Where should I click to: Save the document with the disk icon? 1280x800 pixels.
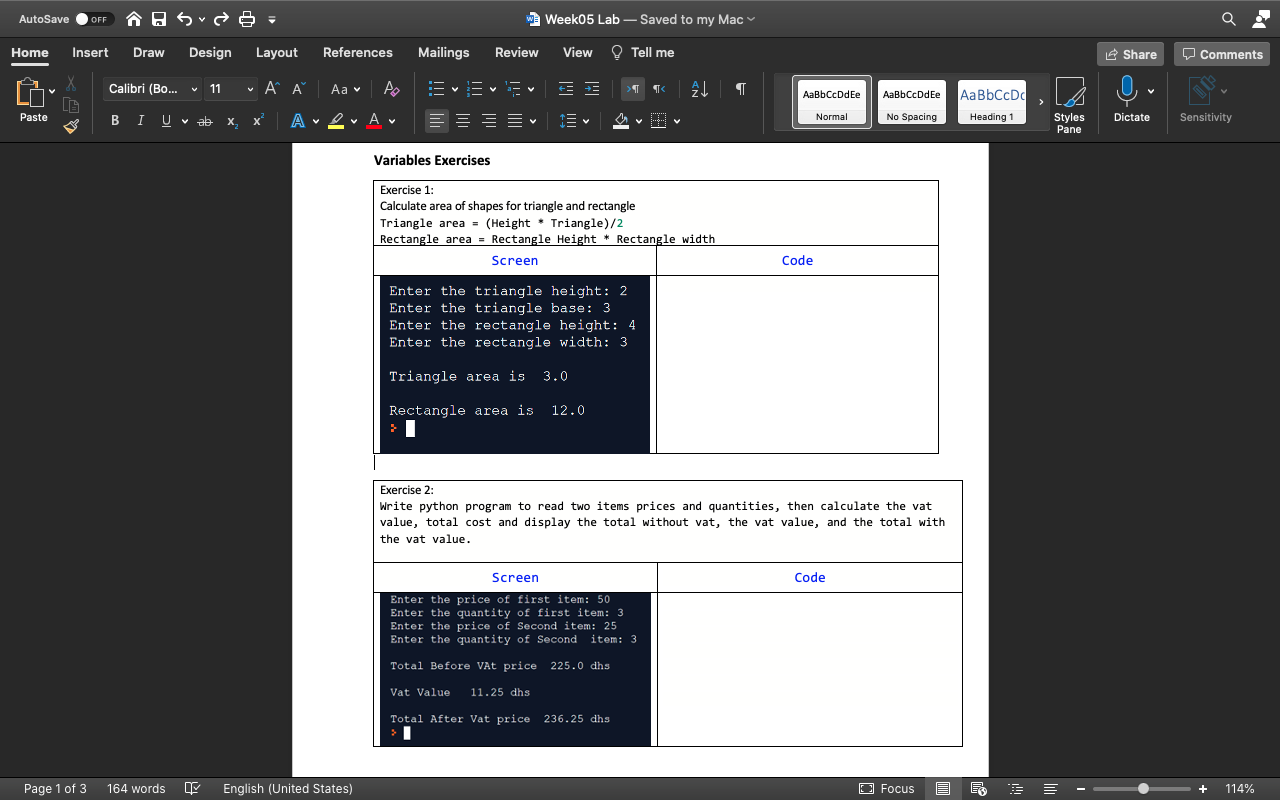coord(159,19)
